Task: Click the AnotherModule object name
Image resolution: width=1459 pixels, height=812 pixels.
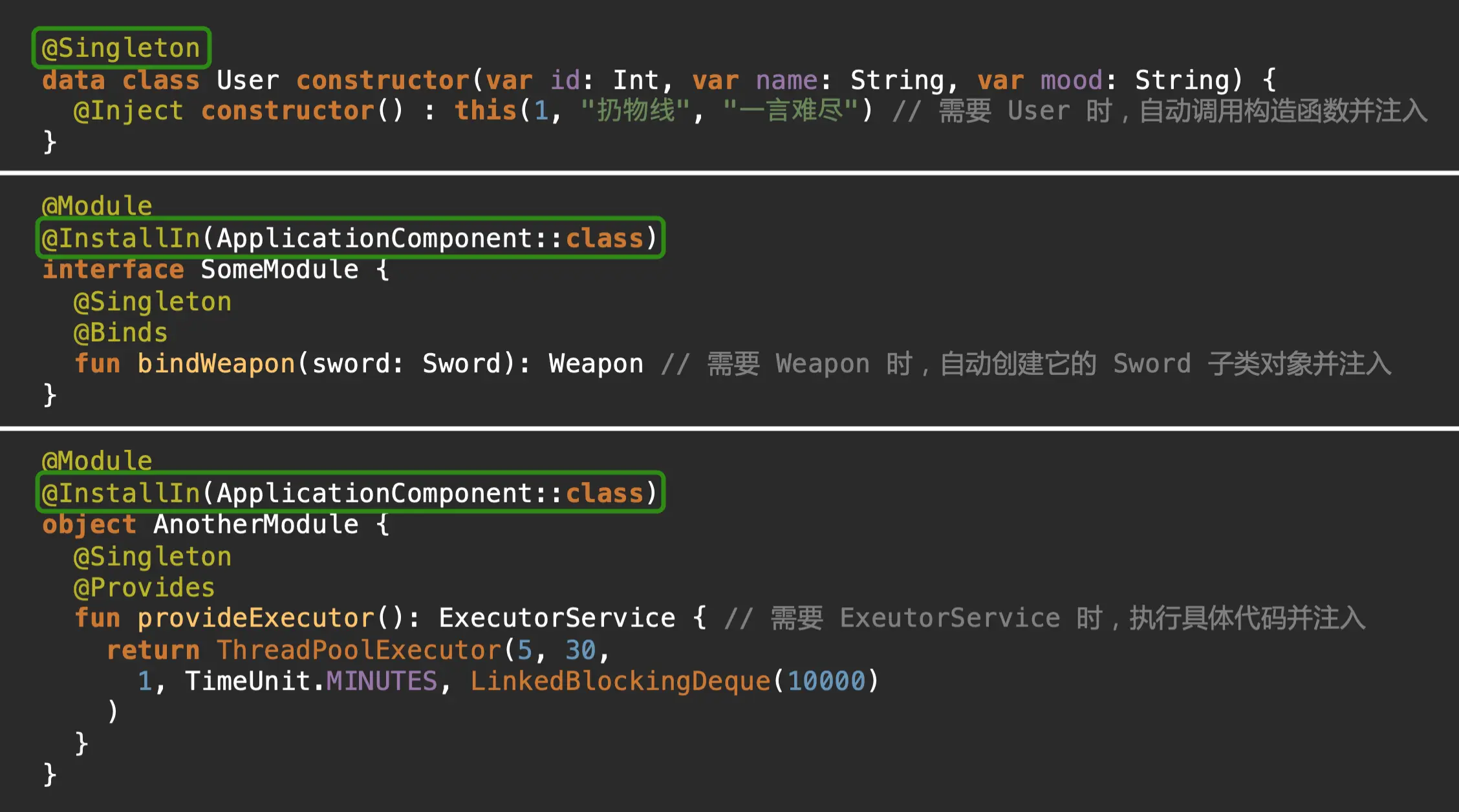Action: [255, 524]
